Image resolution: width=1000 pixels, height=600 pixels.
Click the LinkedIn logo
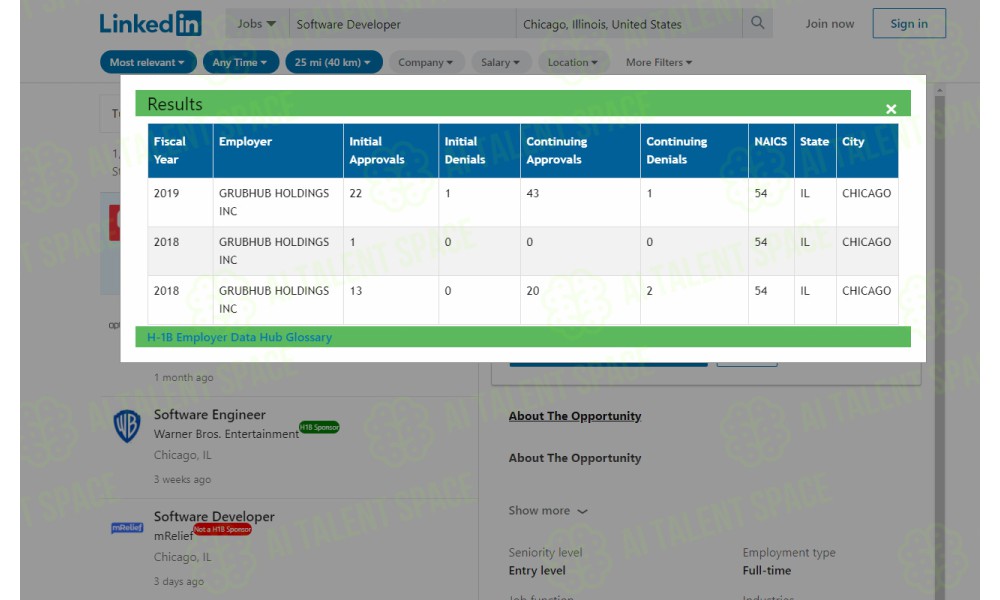coord(151,24)
